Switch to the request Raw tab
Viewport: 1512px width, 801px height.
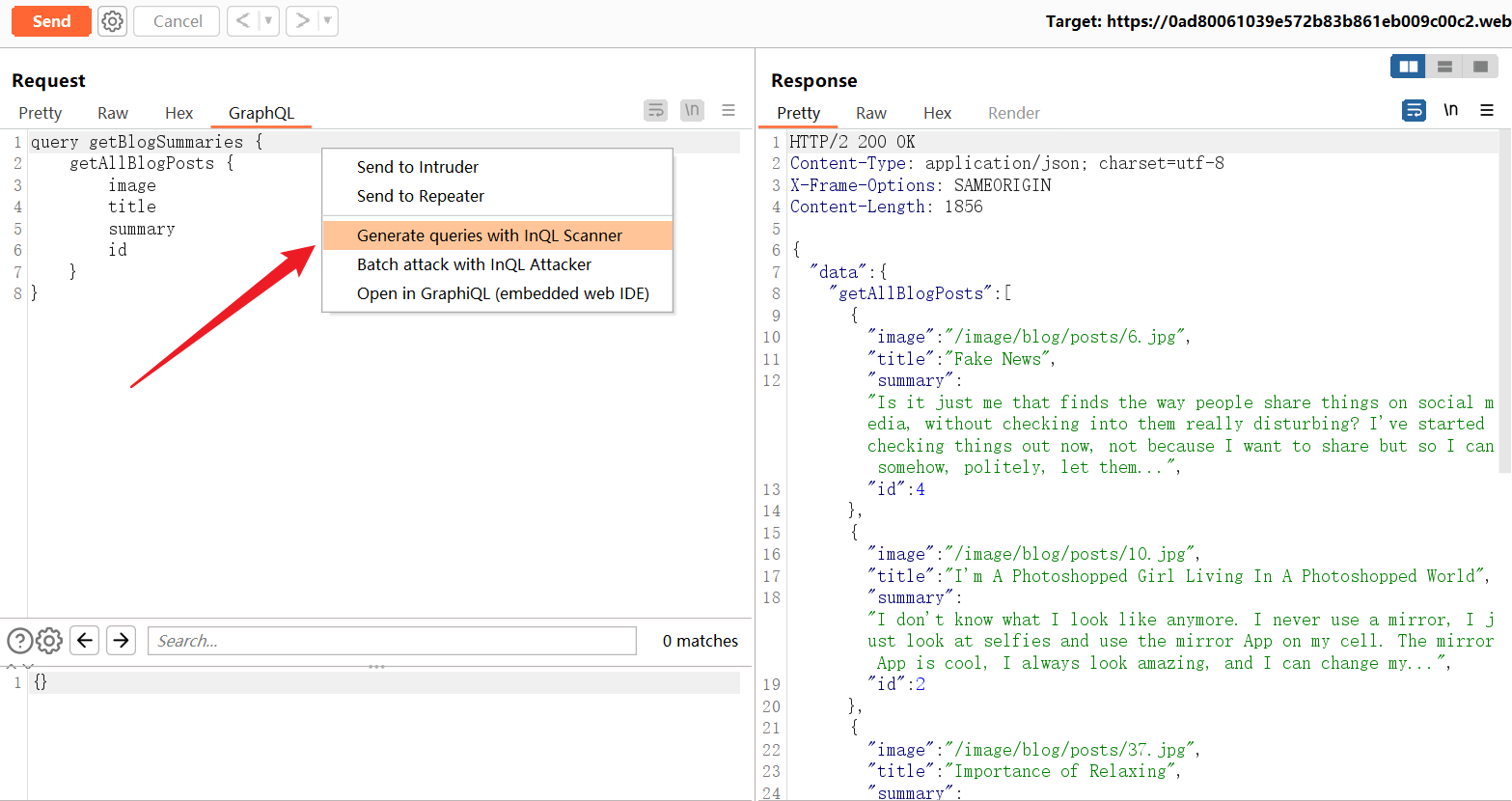tap(113, 113)
